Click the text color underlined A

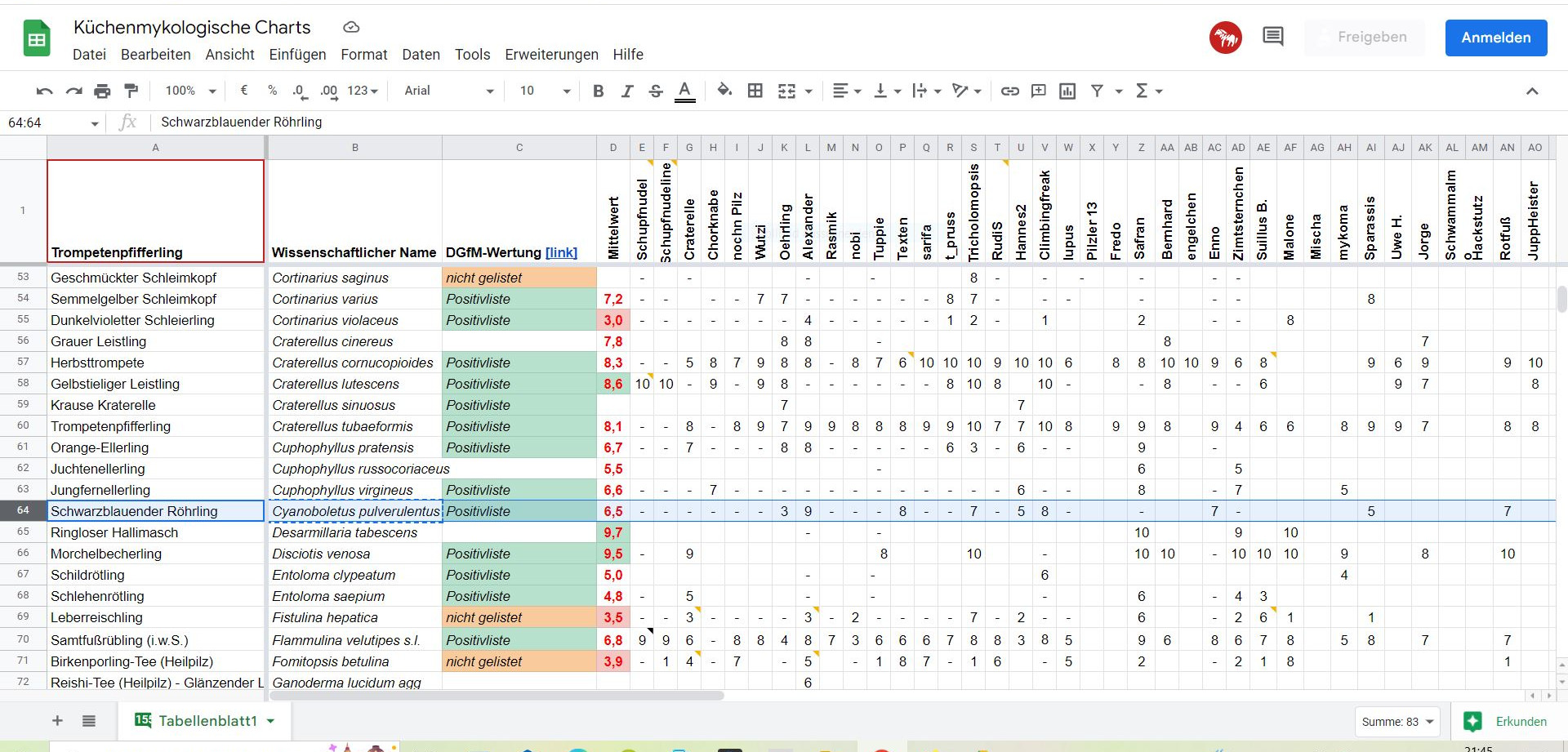coord(684,91)
